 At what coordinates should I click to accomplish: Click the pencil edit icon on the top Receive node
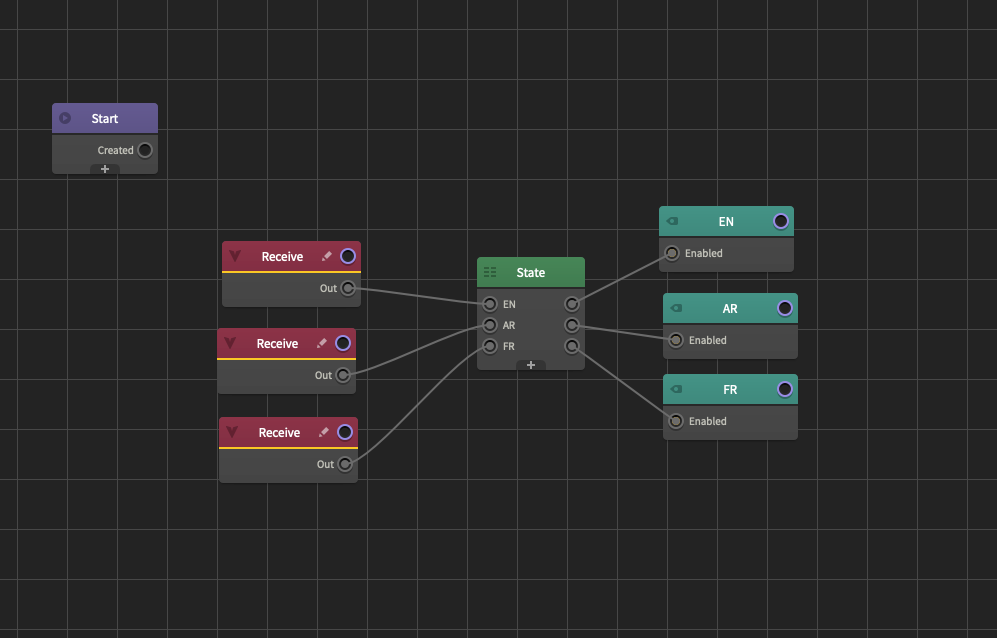[x=325, y=256]
